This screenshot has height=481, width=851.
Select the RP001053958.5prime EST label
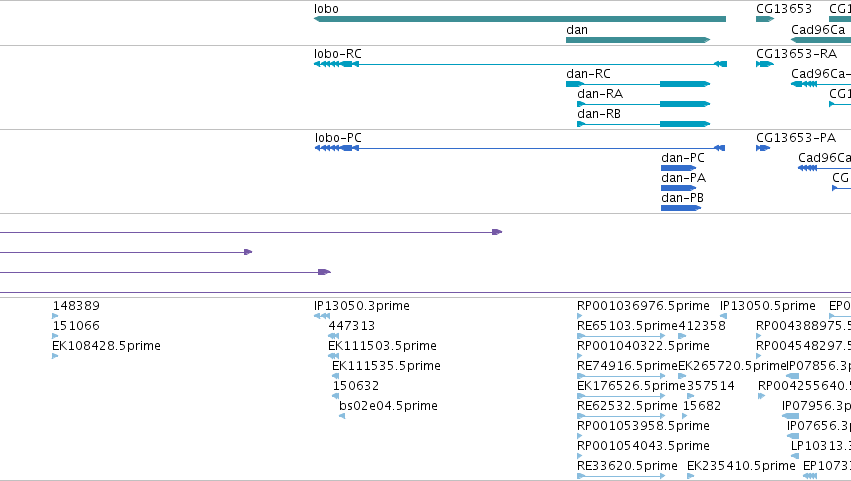(x=643, y=426)
